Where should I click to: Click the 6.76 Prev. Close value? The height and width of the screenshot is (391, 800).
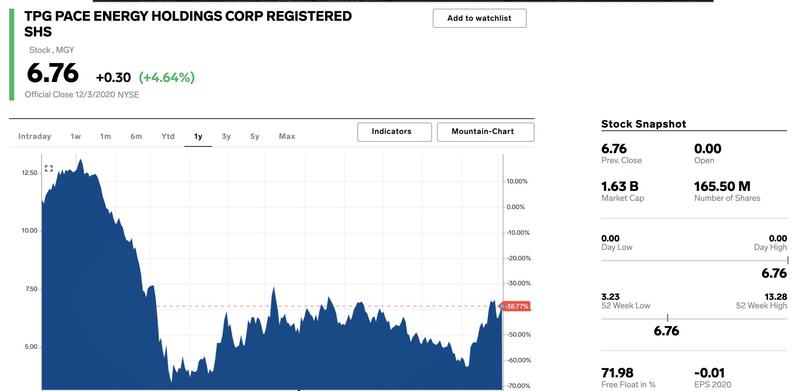614,149
